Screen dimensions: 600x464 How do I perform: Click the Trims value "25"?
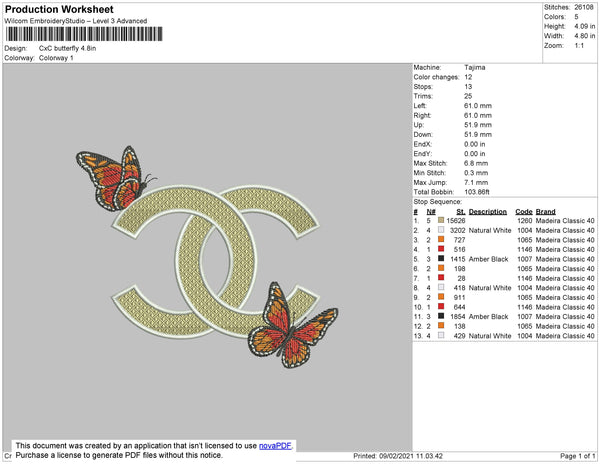468,96
